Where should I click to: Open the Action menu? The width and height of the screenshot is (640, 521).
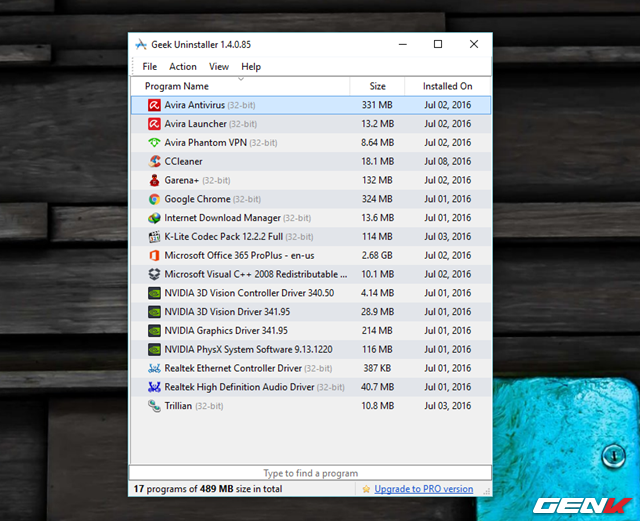183,67
